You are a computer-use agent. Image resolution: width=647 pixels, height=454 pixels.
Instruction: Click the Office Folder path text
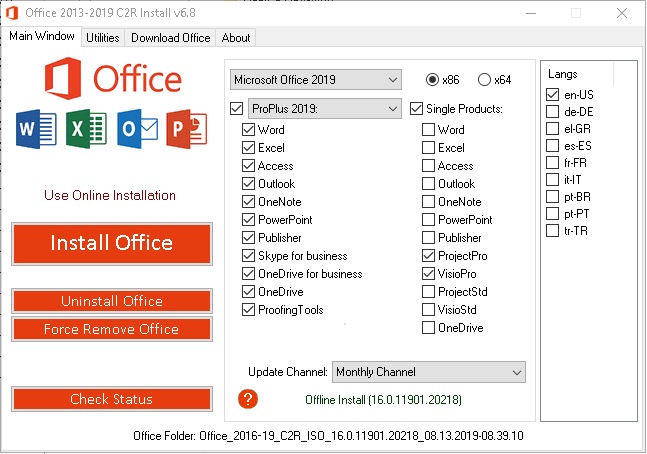328,436
